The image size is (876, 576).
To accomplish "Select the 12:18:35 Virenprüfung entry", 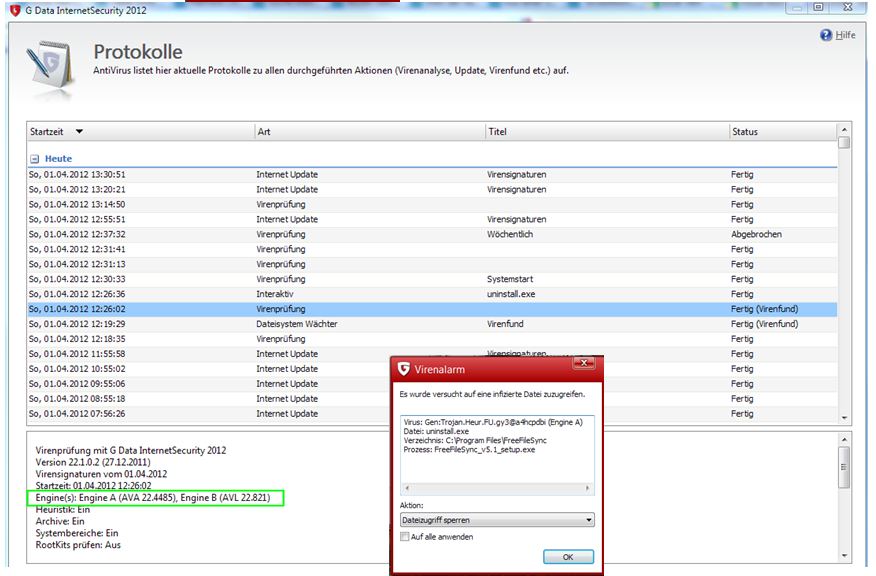I will point(432,339).
